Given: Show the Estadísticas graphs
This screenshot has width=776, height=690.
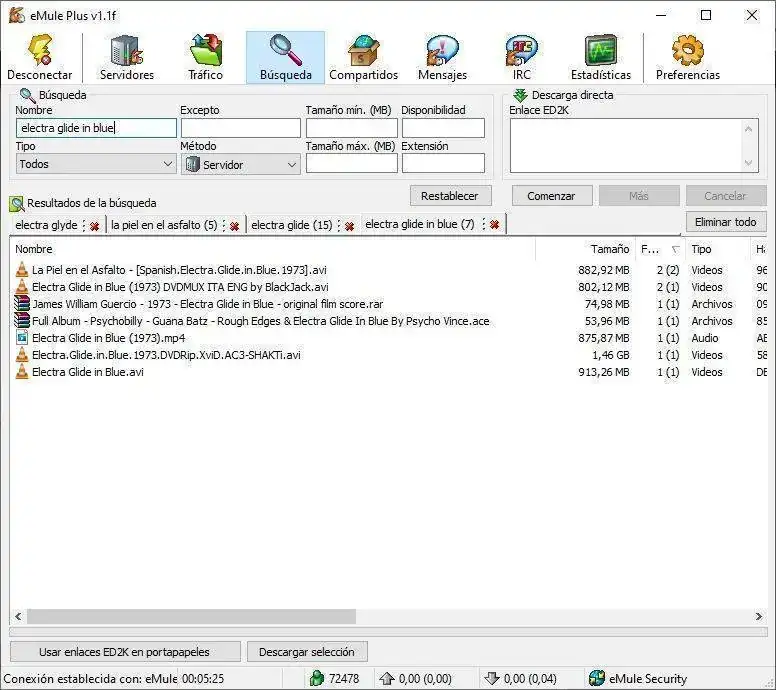Looking at the screenshot, I should tap(601, 57).
